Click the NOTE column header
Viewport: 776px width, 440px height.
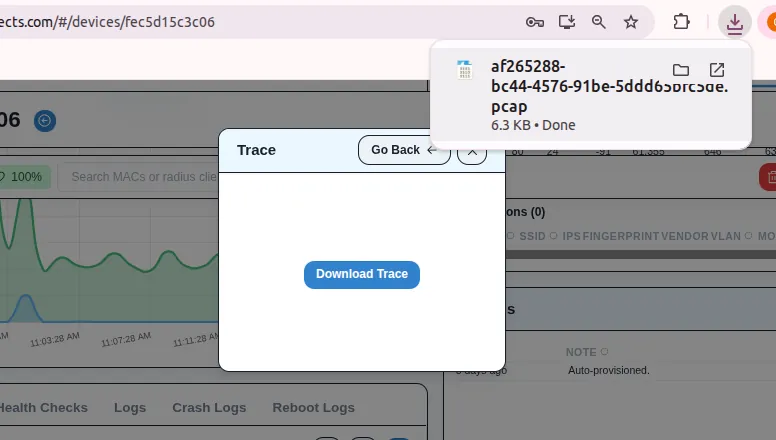pyautogui.click(x=581, y=352)
